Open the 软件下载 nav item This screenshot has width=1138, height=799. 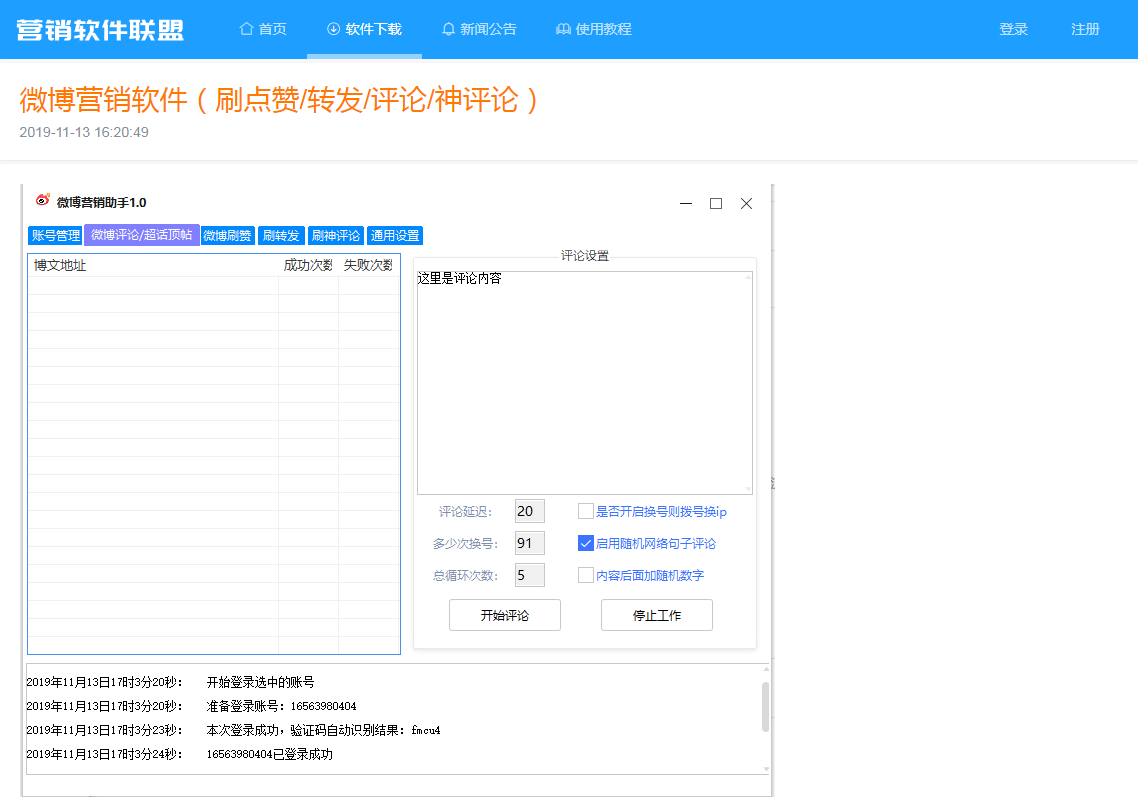[364, 29]
